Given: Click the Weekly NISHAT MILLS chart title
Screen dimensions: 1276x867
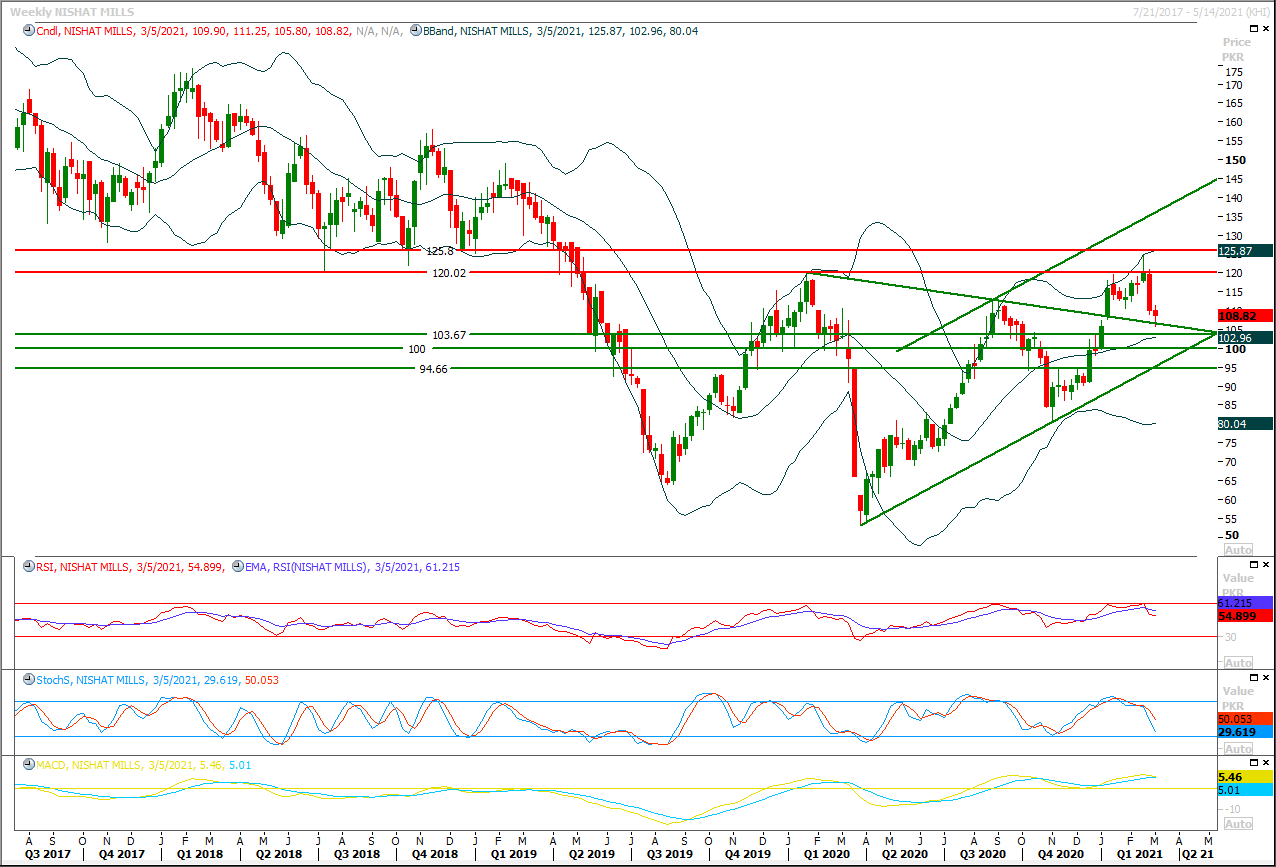Looking at the screenshot, I should pyautogui.click(x=73, y=10).
